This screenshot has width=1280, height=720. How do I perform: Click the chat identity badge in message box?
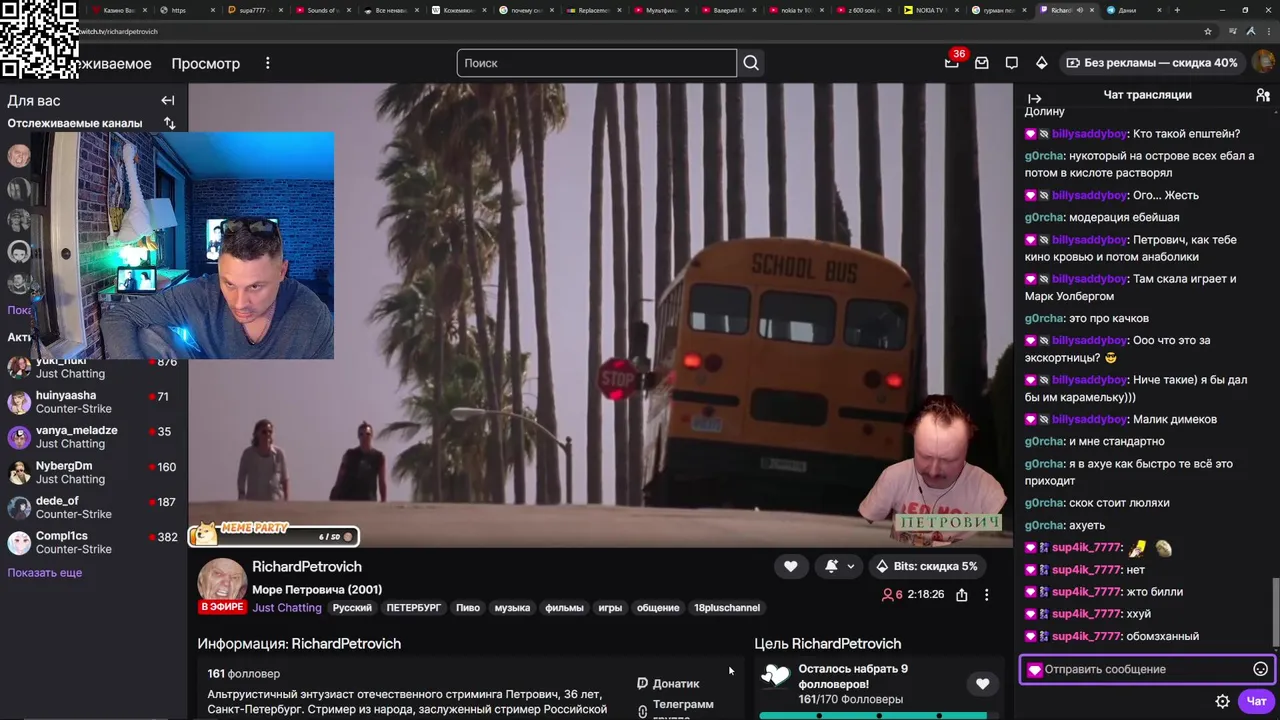click(x=1034, y=669)
